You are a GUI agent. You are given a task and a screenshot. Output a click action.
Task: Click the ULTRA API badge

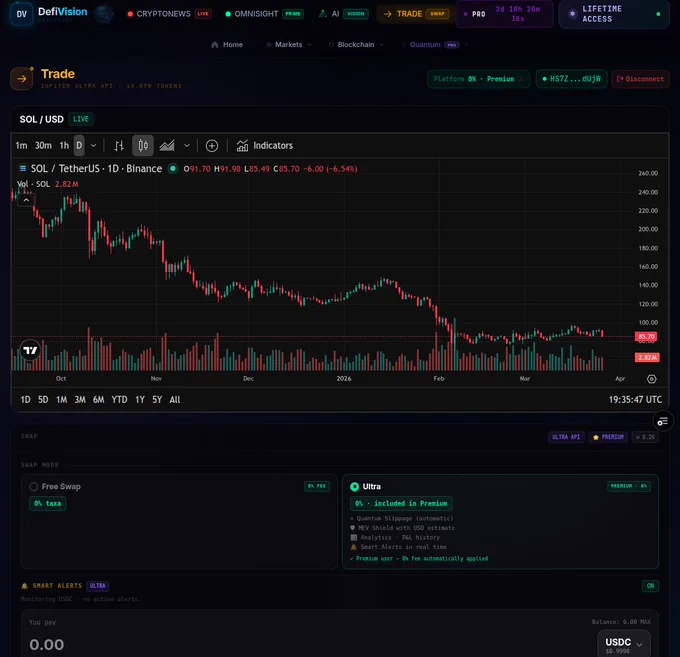pyautogui.click(x=566, y=437)
